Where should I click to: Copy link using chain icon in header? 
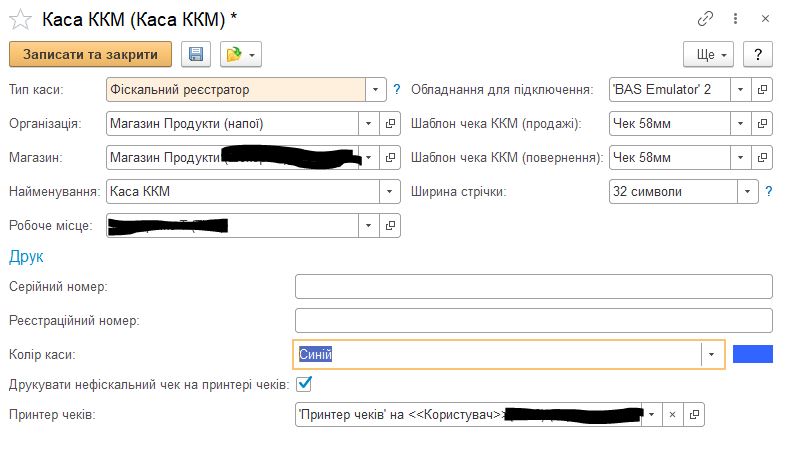705,18
